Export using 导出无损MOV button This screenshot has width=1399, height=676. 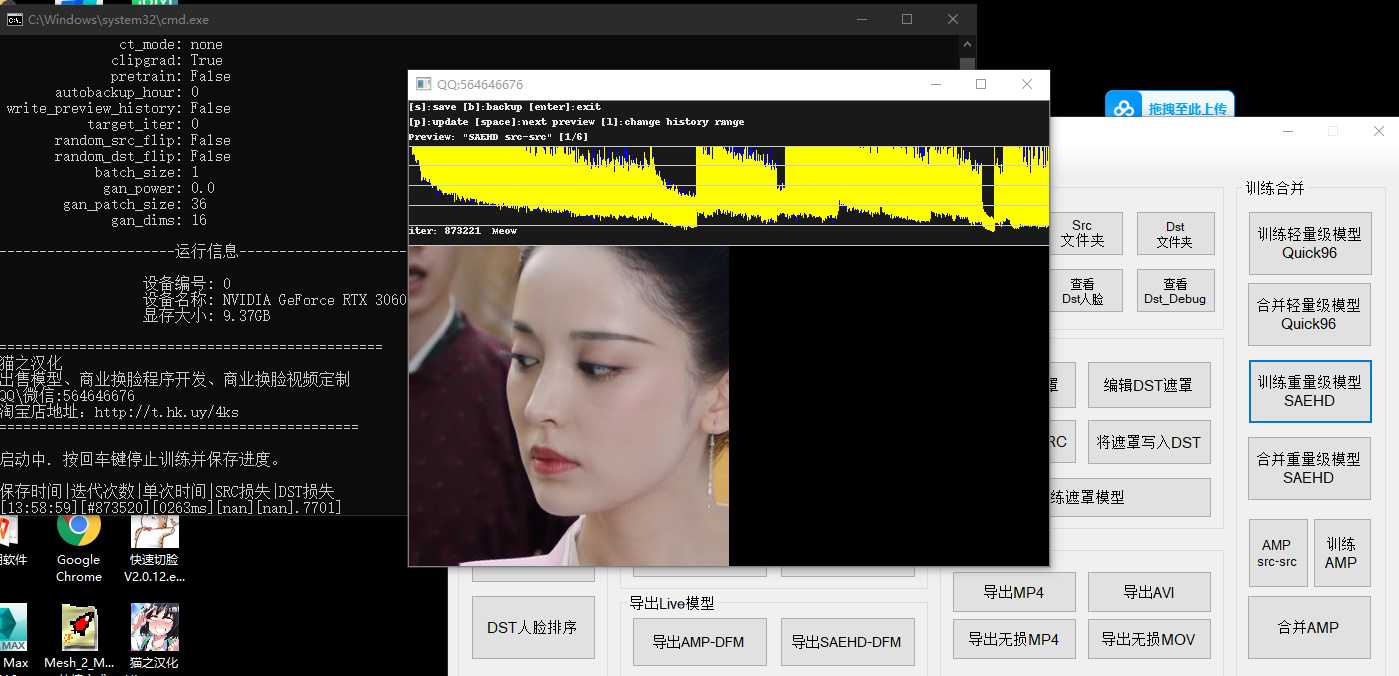1148,639
